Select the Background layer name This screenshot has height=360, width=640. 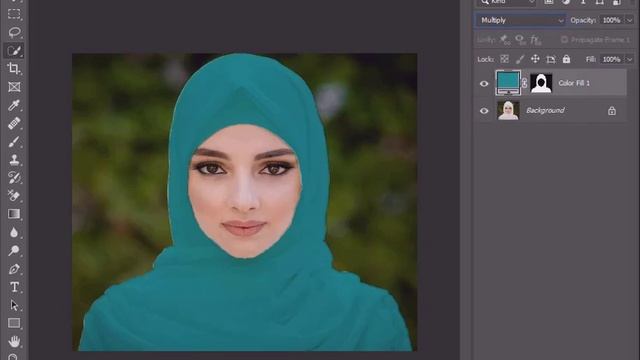tap(545, 111)
